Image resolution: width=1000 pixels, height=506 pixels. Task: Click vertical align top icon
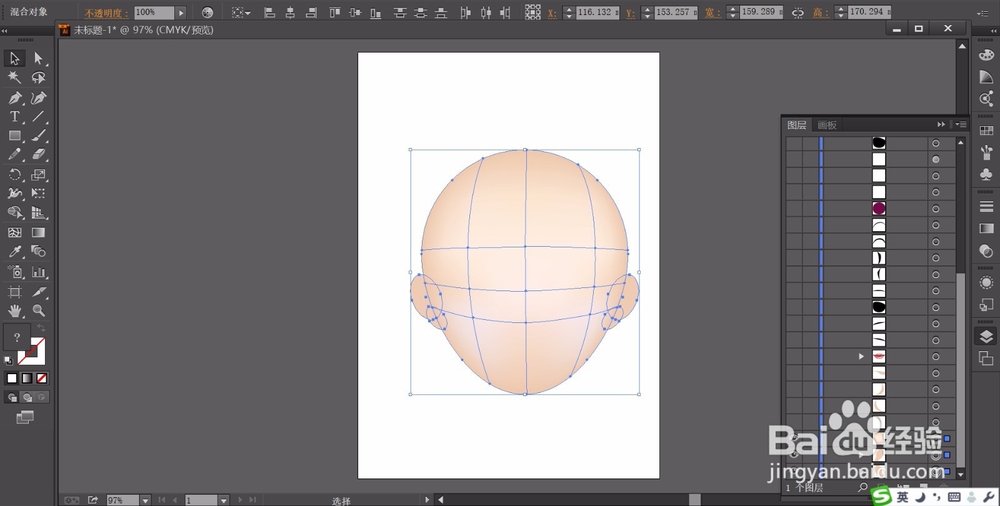pos(334,12)
